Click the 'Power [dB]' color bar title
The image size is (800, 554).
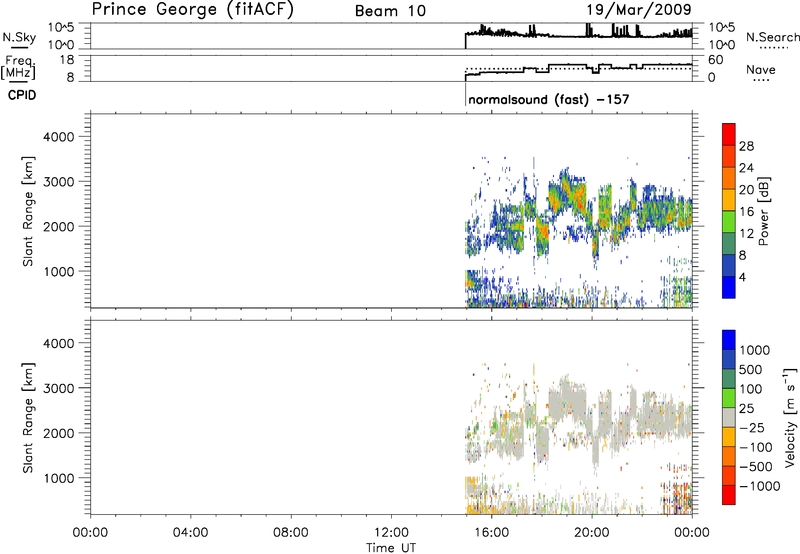pyautogui.click(x=763, y=211)
